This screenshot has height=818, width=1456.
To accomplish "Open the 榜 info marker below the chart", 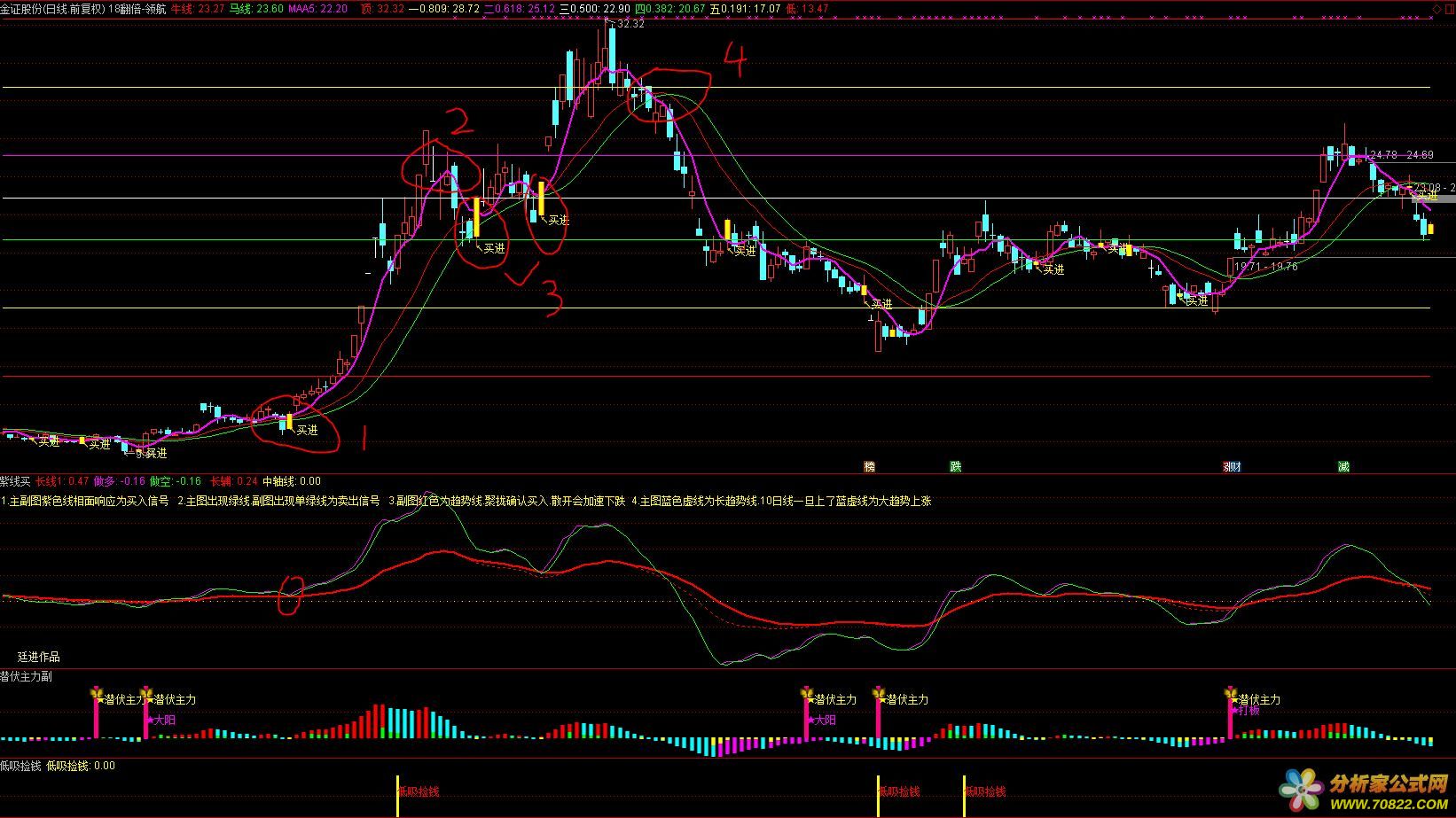I will [870, 466].
